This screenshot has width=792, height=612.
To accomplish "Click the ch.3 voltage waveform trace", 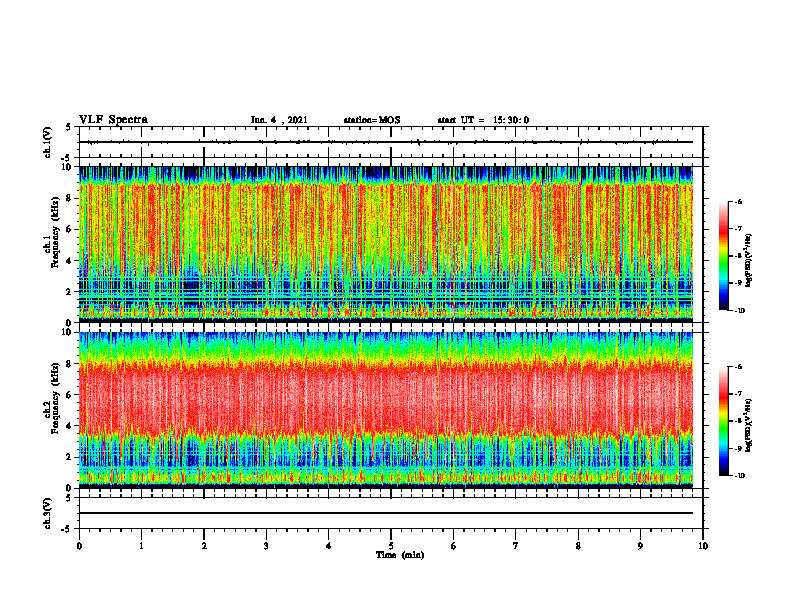I will [x=386, y=513].
